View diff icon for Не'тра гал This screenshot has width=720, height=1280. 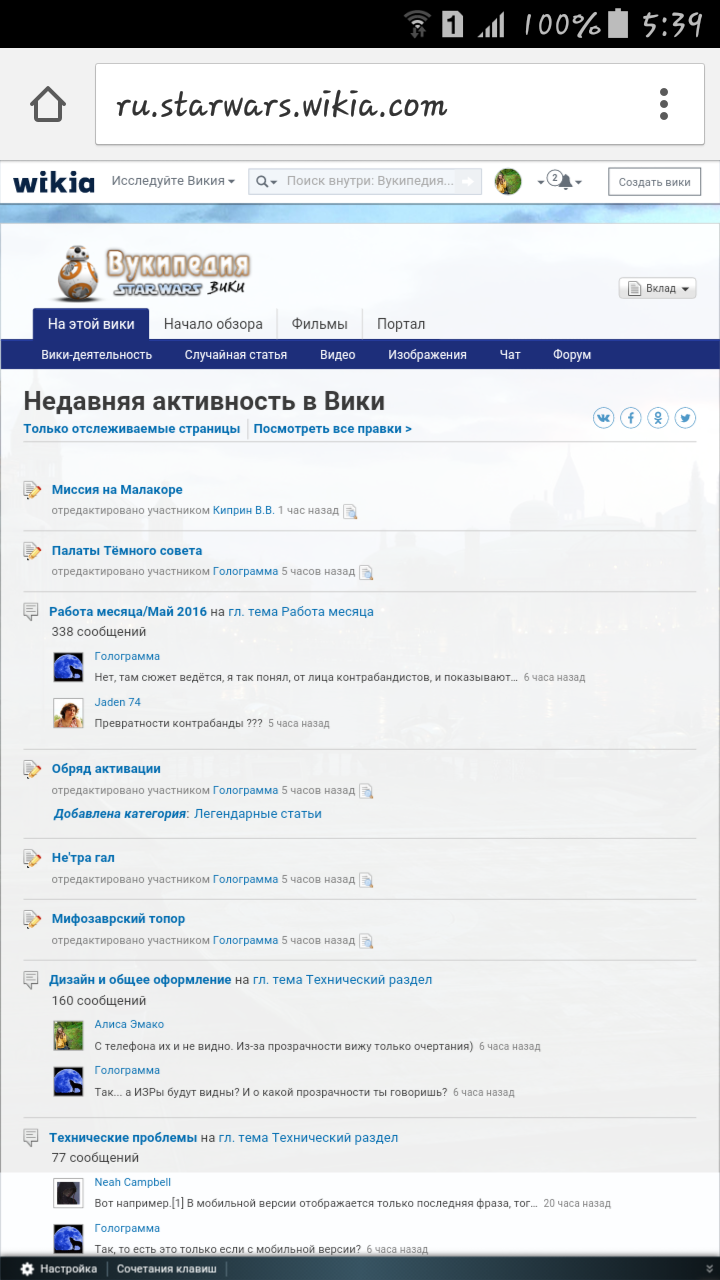[x=366, y=880]
